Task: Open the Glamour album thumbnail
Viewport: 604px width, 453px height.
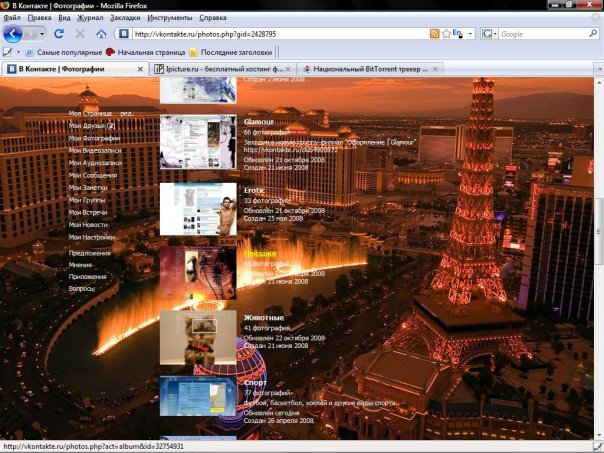Action: pyautogui.click(x=198, y=142)
